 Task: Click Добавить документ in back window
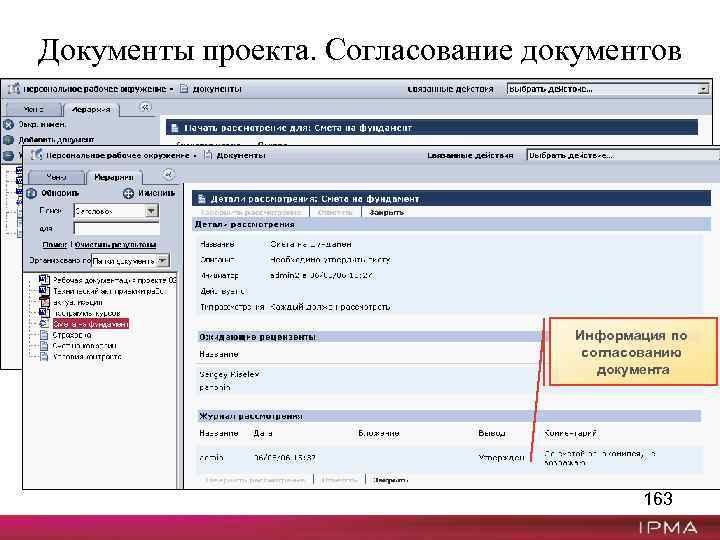[x=56, y=140]
